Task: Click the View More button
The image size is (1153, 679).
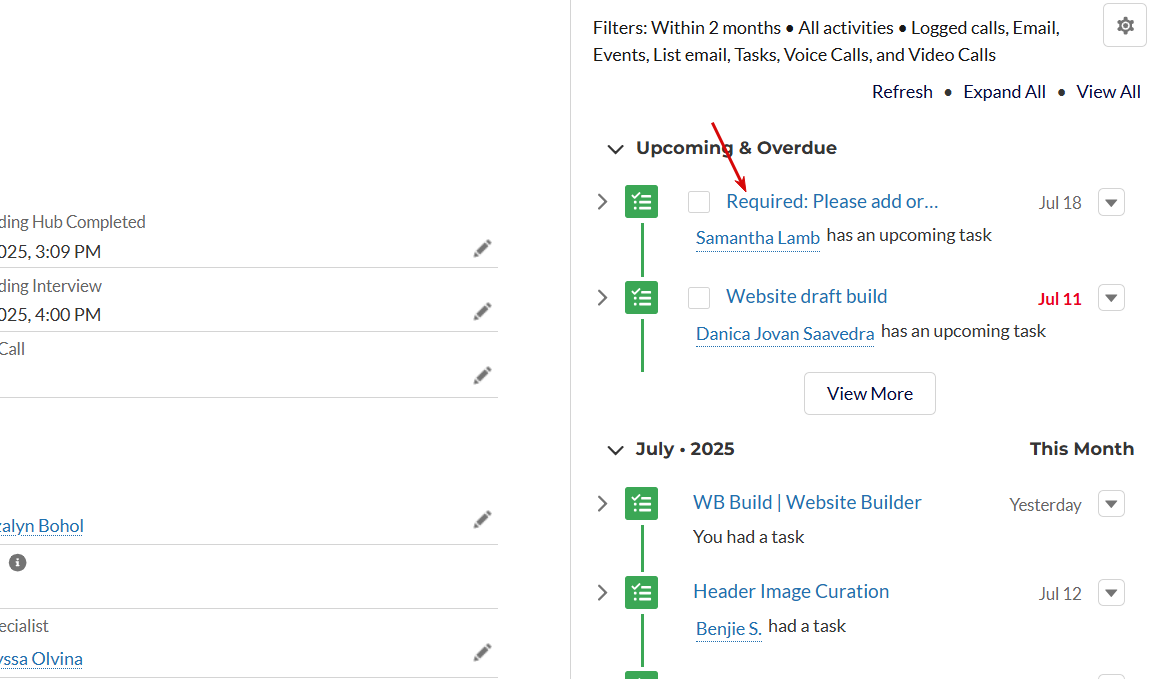Action: 870,394
